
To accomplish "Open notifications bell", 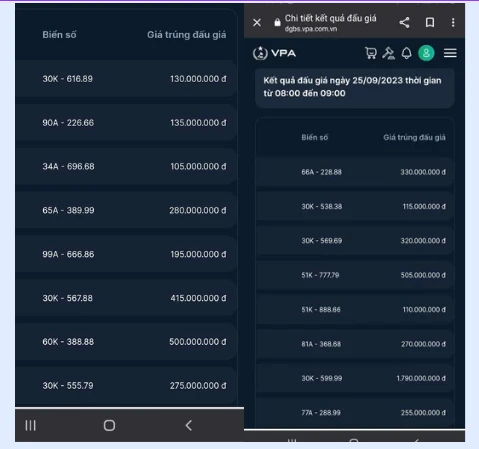I will pos(407,53).
